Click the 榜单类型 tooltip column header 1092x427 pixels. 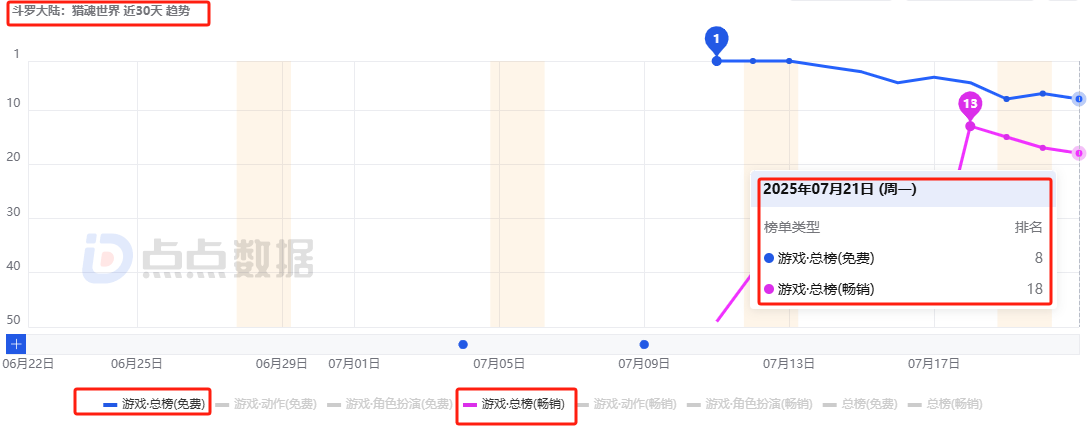[792, 227]
